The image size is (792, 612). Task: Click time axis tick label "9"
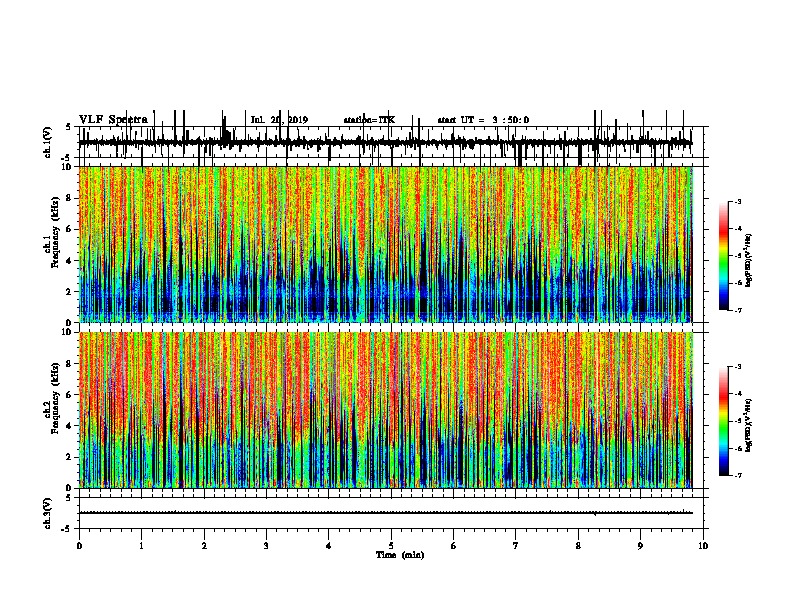click(x=640, y=545)
